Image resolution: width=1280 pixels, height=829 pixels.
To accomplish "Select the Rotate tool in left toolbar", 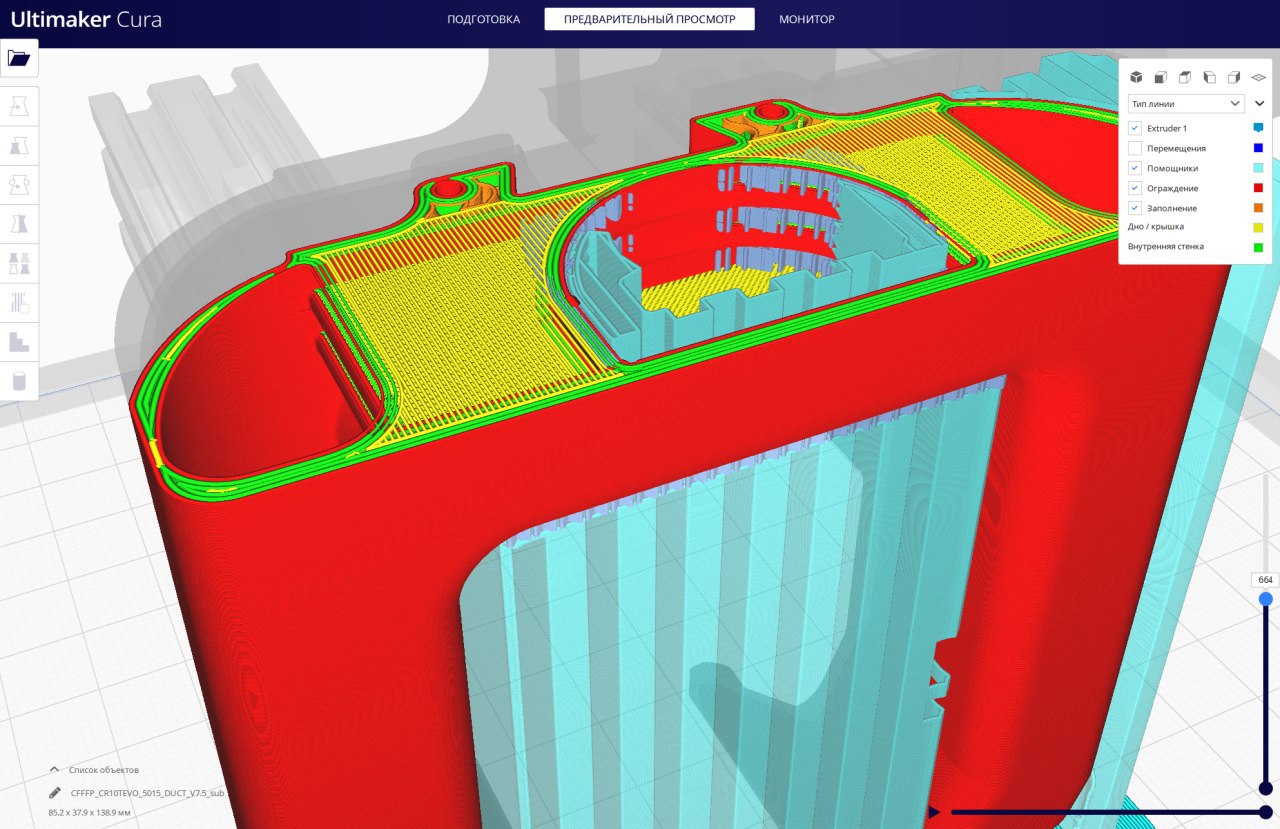I will pos(19,185).
